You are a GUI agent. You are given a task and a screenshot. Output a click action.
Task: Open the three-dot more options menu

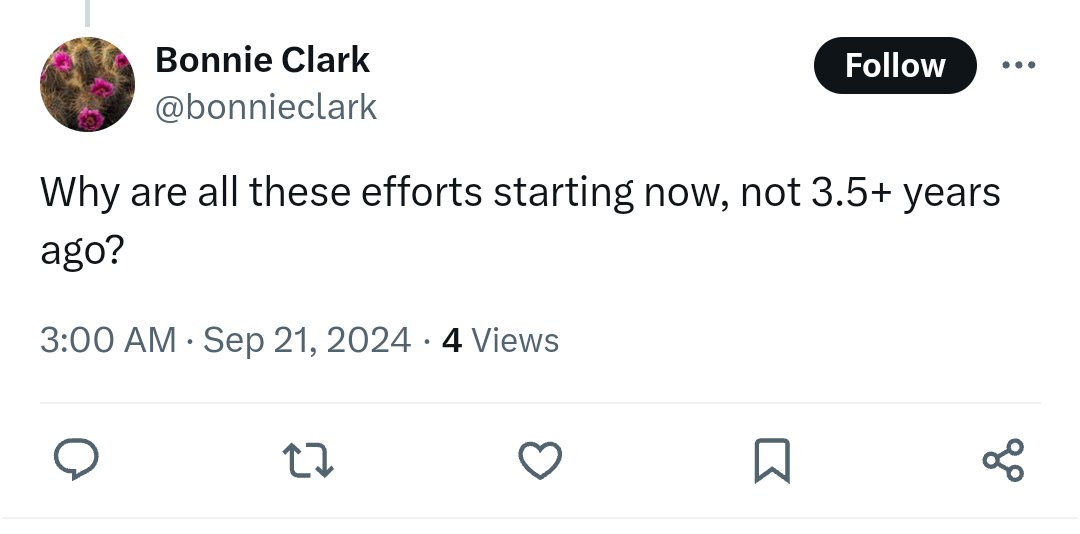[1019, 66]
